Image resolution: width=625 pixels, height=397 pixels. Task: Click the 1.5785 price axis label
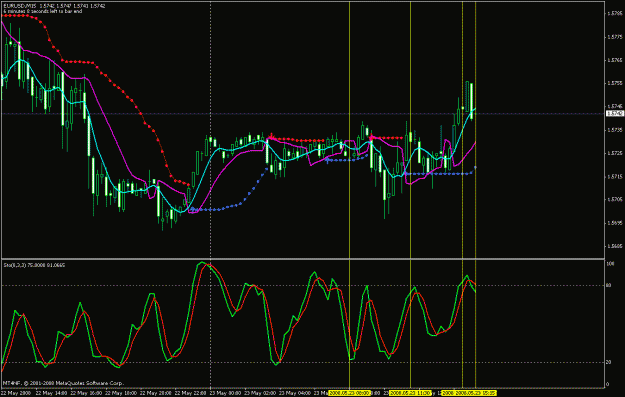(x=615, y=13)
